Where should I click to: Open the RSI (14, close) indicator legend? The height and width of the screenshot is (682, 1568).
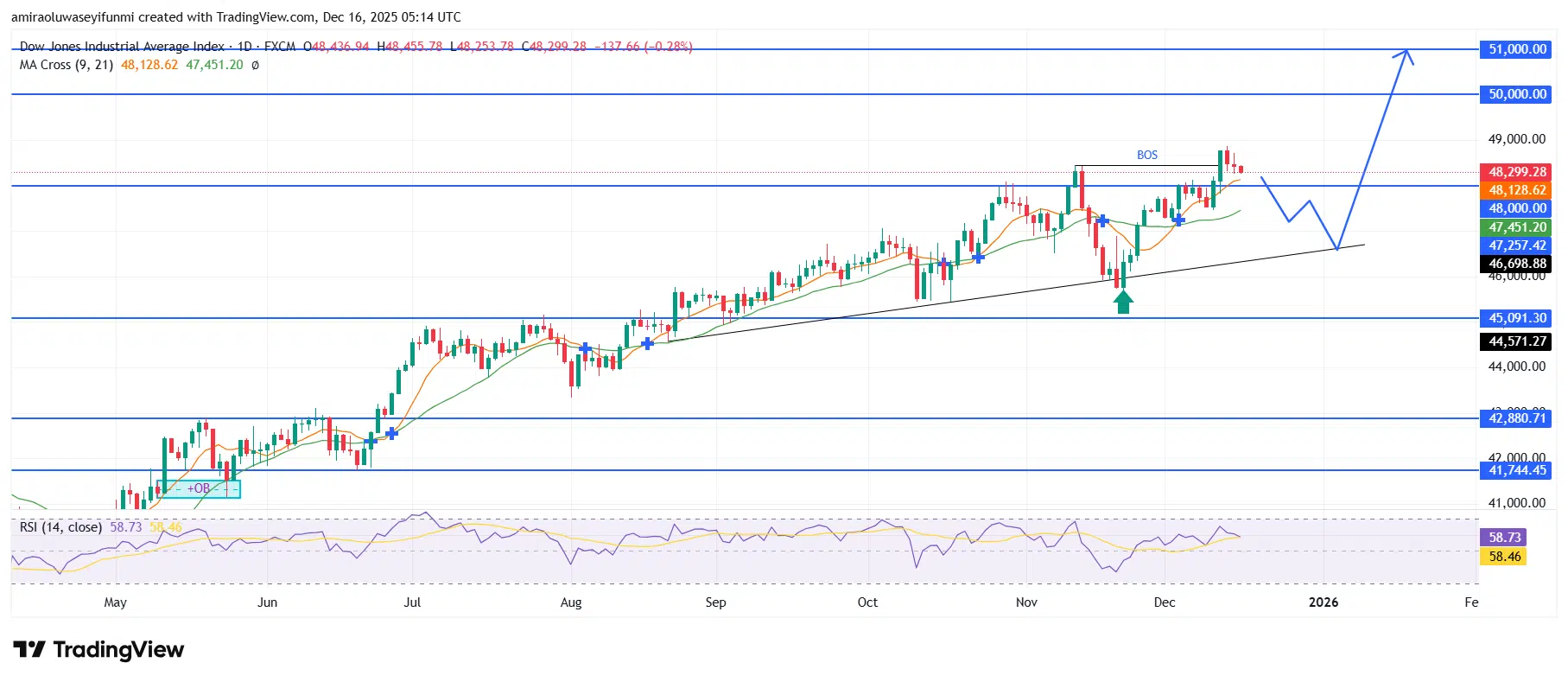click(60, 527)
